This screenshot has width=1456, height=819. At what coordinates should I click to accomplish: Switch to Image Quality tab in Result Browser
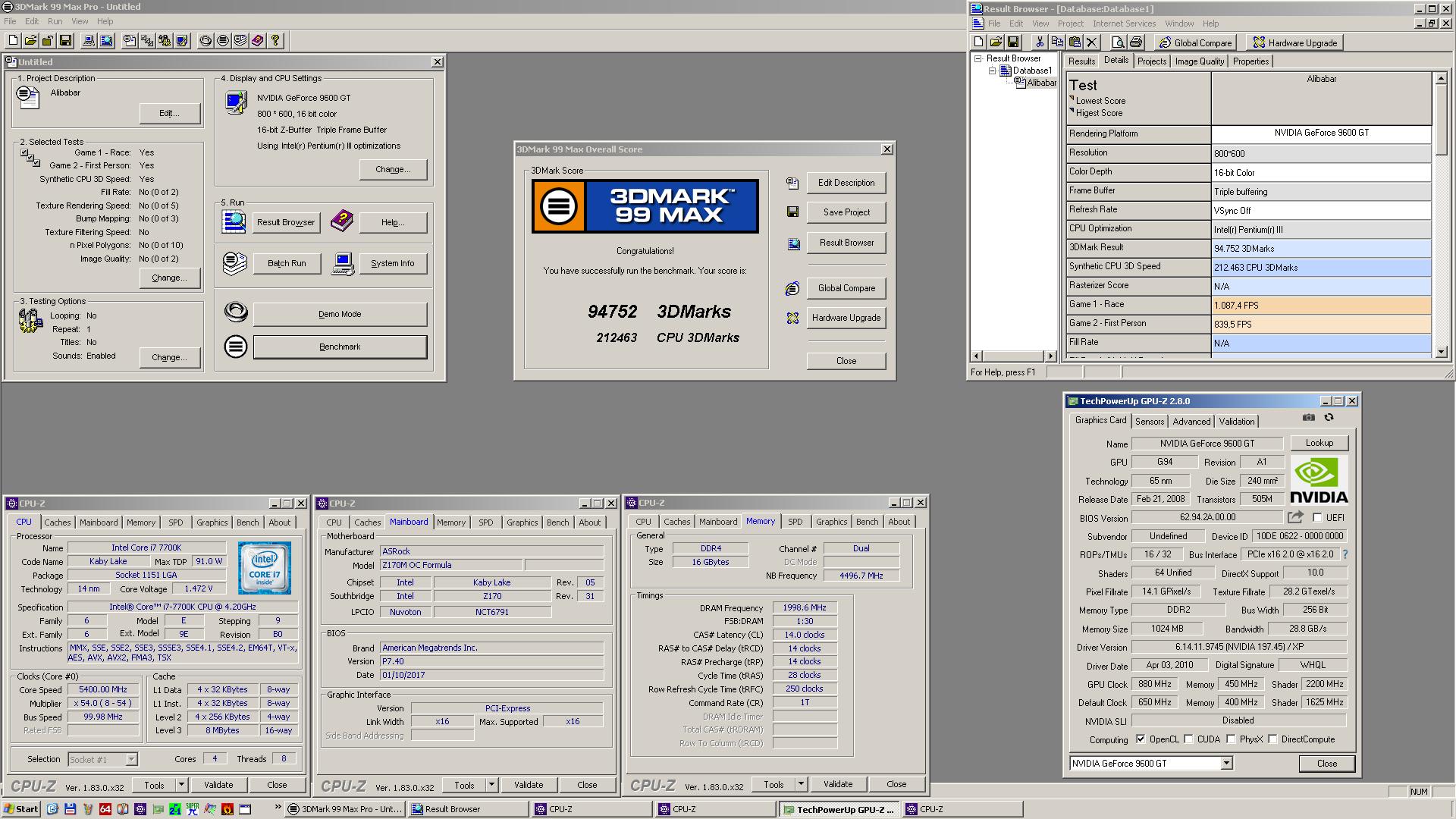(1199, 61)
